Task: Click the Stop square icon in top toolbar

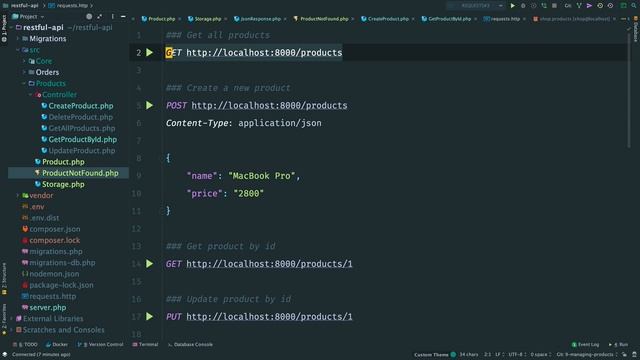Action: (554, 6)
